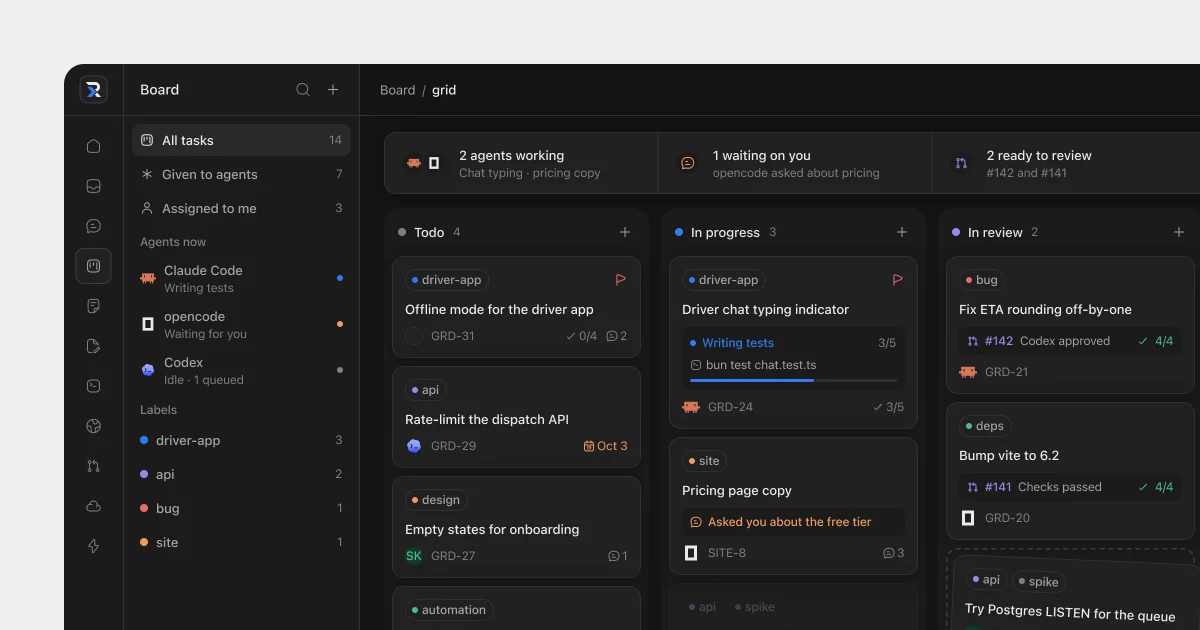Filter by site label in sidebar
The height and width of the screenshot is (630, 1200).
[x=241, y=542]
